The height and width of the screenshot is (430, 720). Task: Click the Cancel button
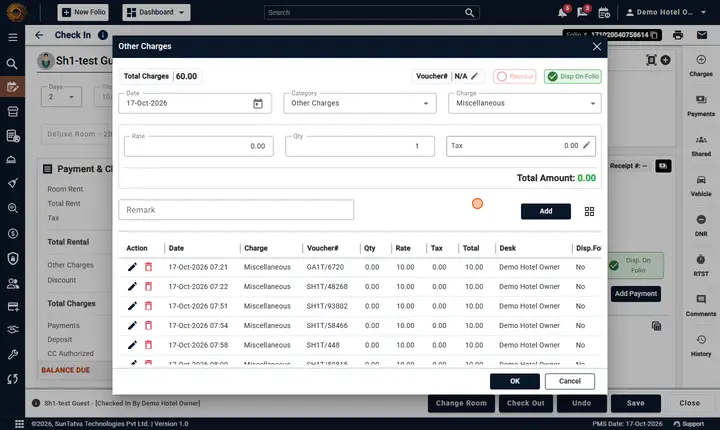(x=570, y=381)
